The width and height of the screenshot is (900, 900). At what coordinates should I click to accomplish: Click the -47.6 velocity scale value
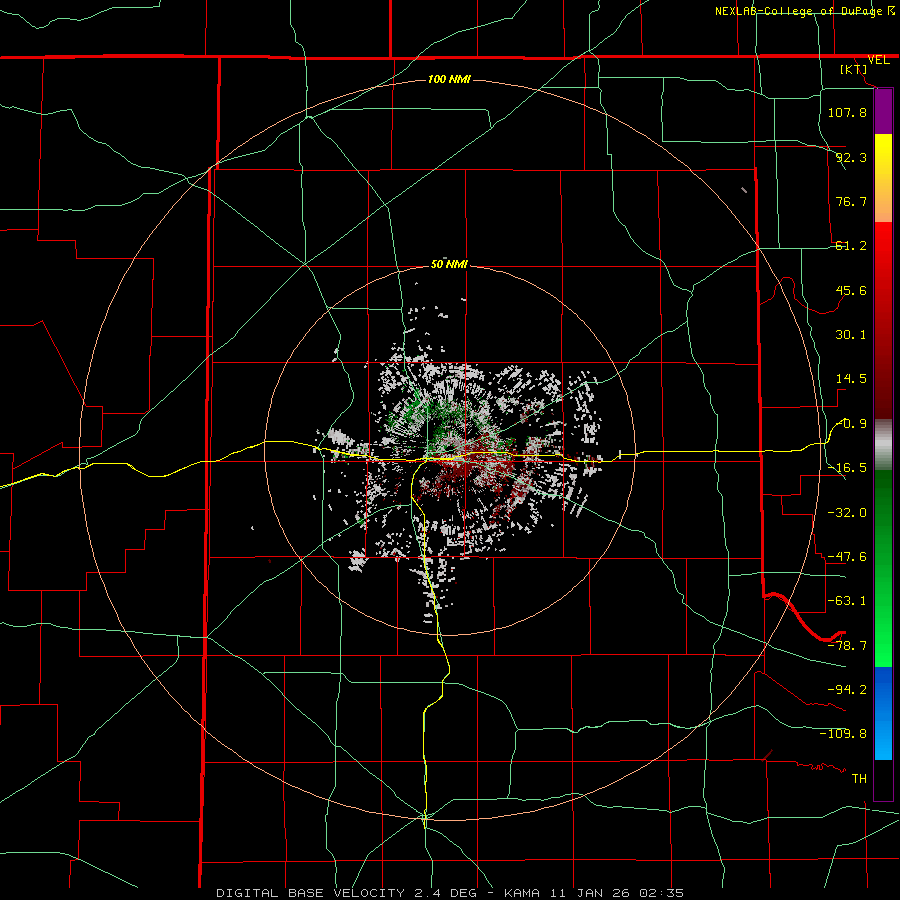[847, 557]
